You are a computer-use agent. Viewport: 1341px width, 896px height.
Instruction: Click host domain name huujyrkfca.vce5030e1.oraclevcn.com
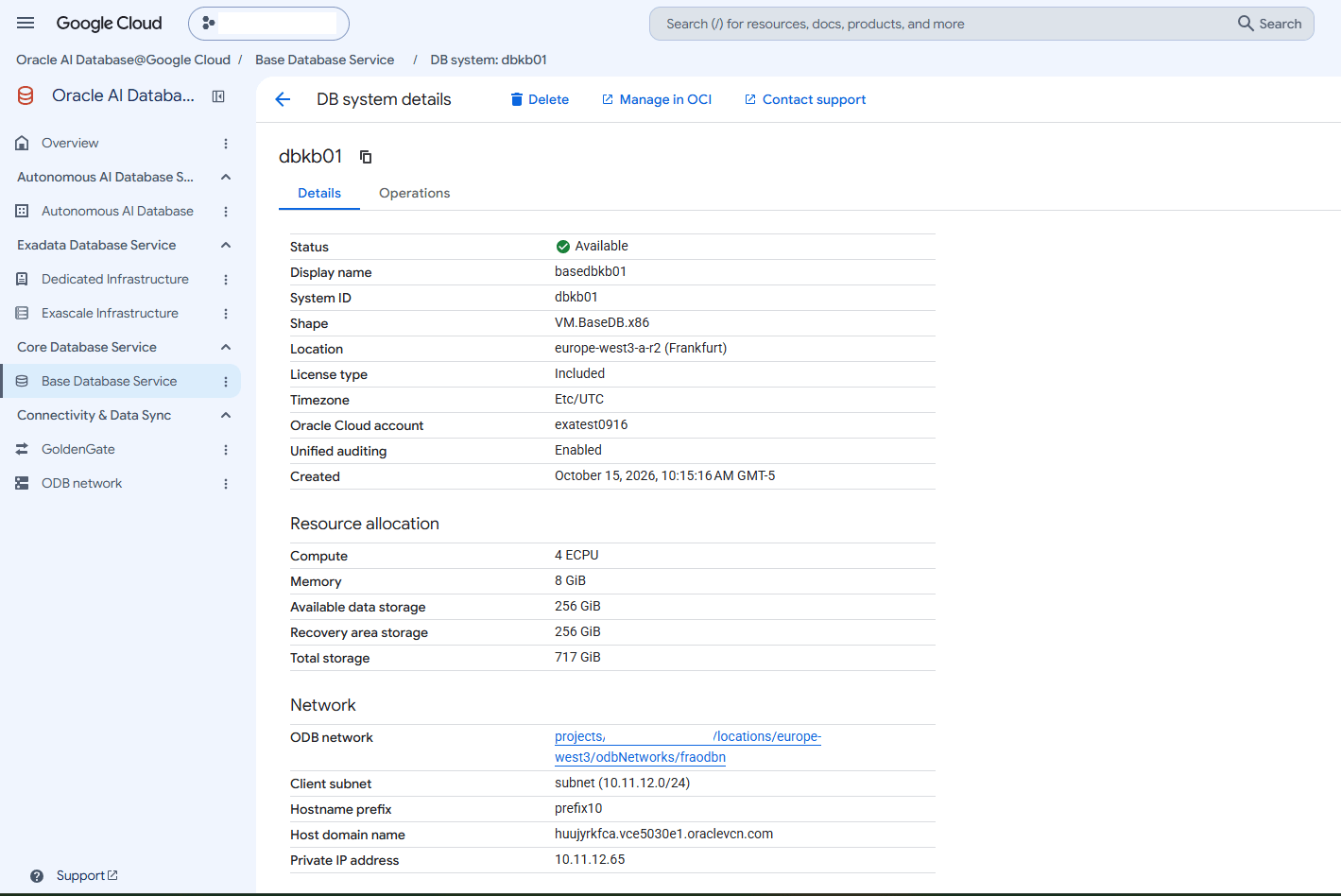pos(663,834)
